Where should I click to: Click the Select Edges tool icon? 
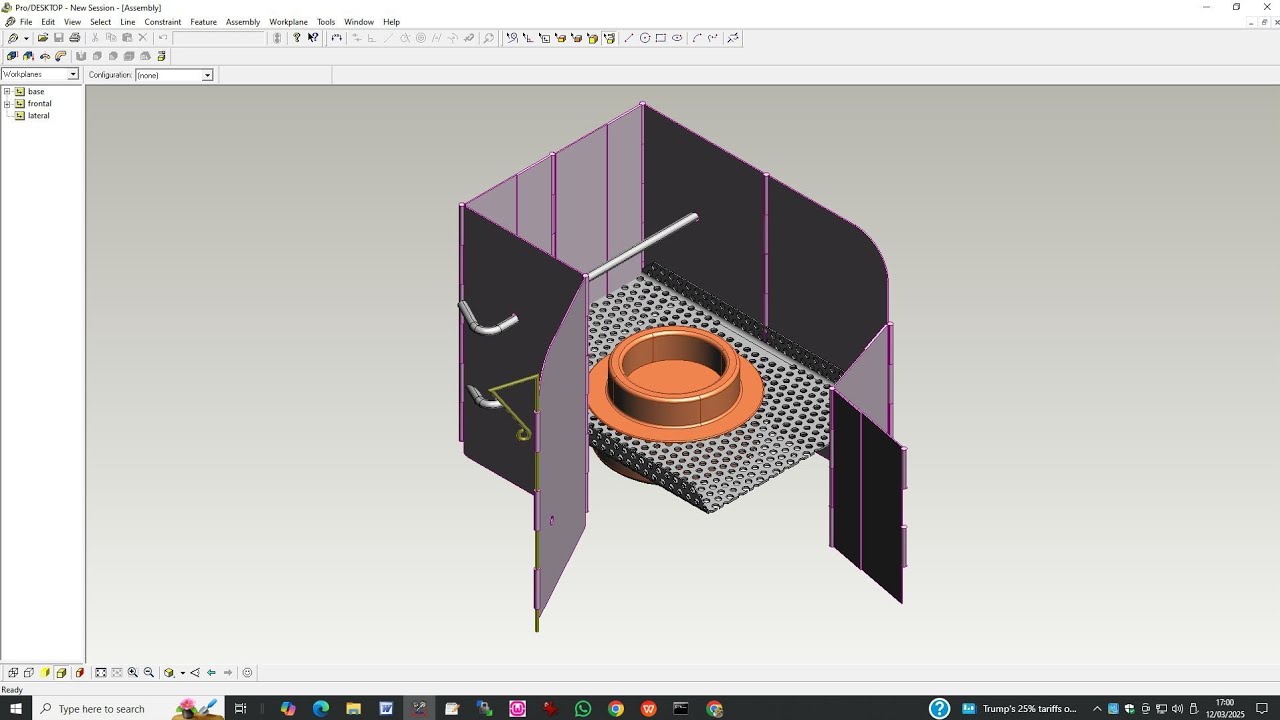(560, 38)
